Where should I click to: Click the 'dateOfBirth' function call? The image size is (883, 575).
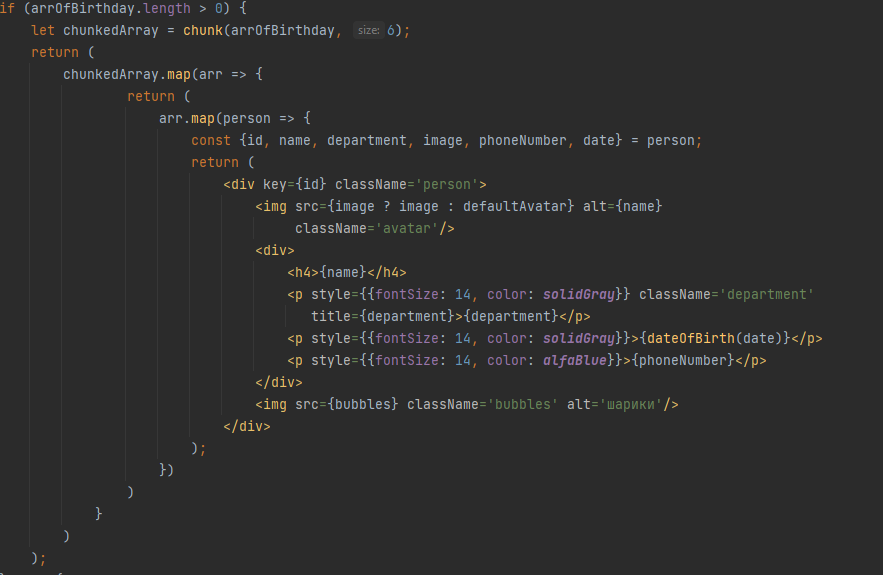690,338
